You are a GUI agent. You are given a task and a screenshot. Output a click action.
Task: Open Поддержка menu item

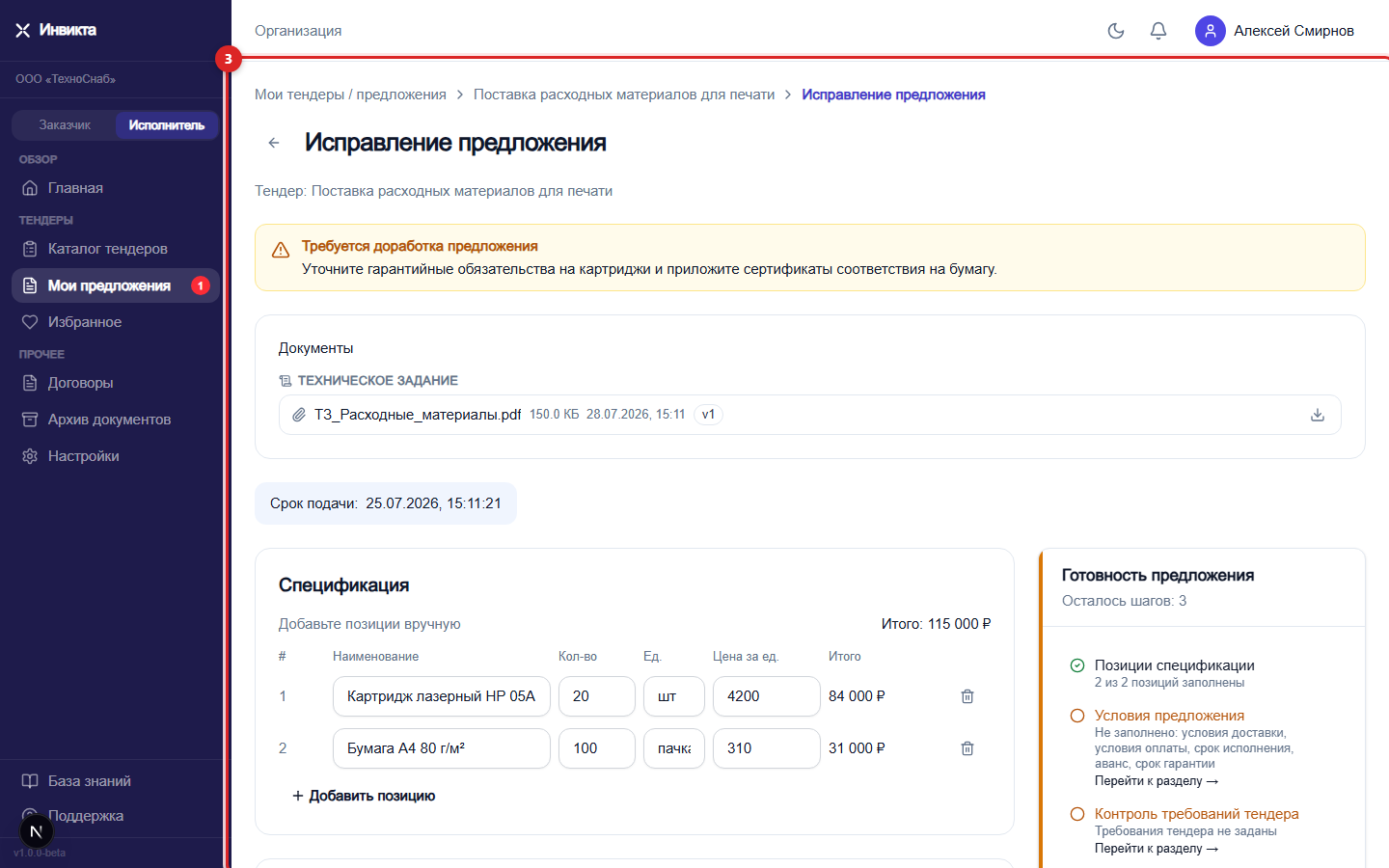pos(116,816)
